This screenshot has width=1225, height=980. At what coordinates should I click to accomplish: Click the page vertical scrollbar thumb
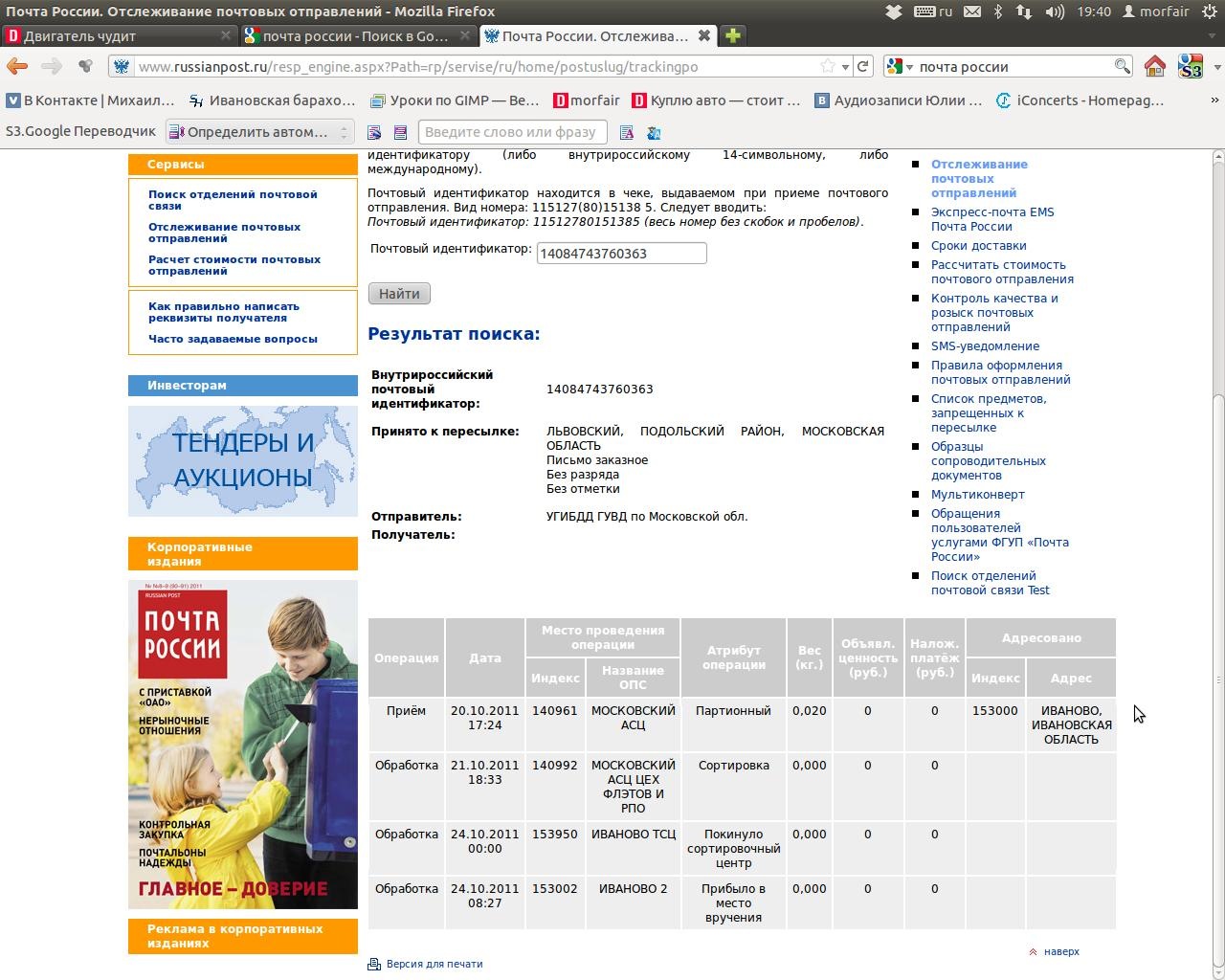[x=1217, y=679]
